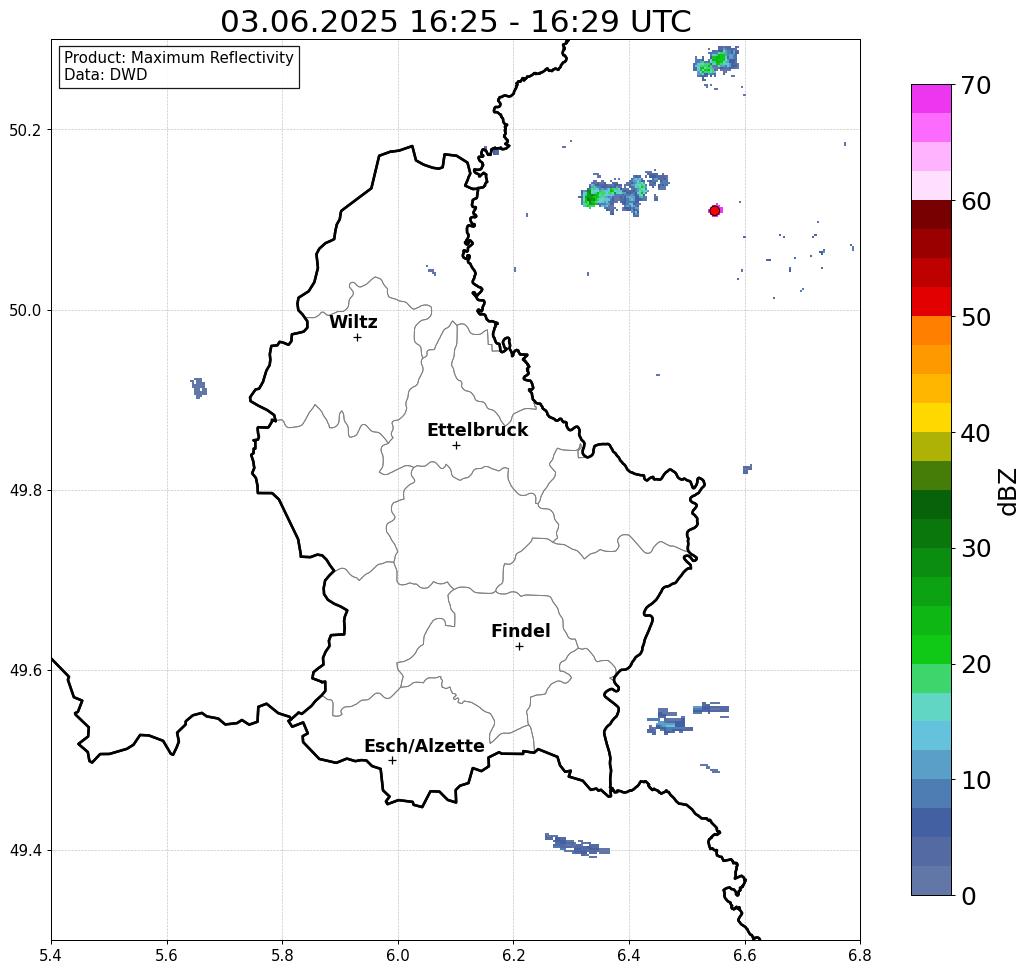Click the latitude label 50.0
The width and height of the screenshot is (1029, 973).
(x=25, y=310)
